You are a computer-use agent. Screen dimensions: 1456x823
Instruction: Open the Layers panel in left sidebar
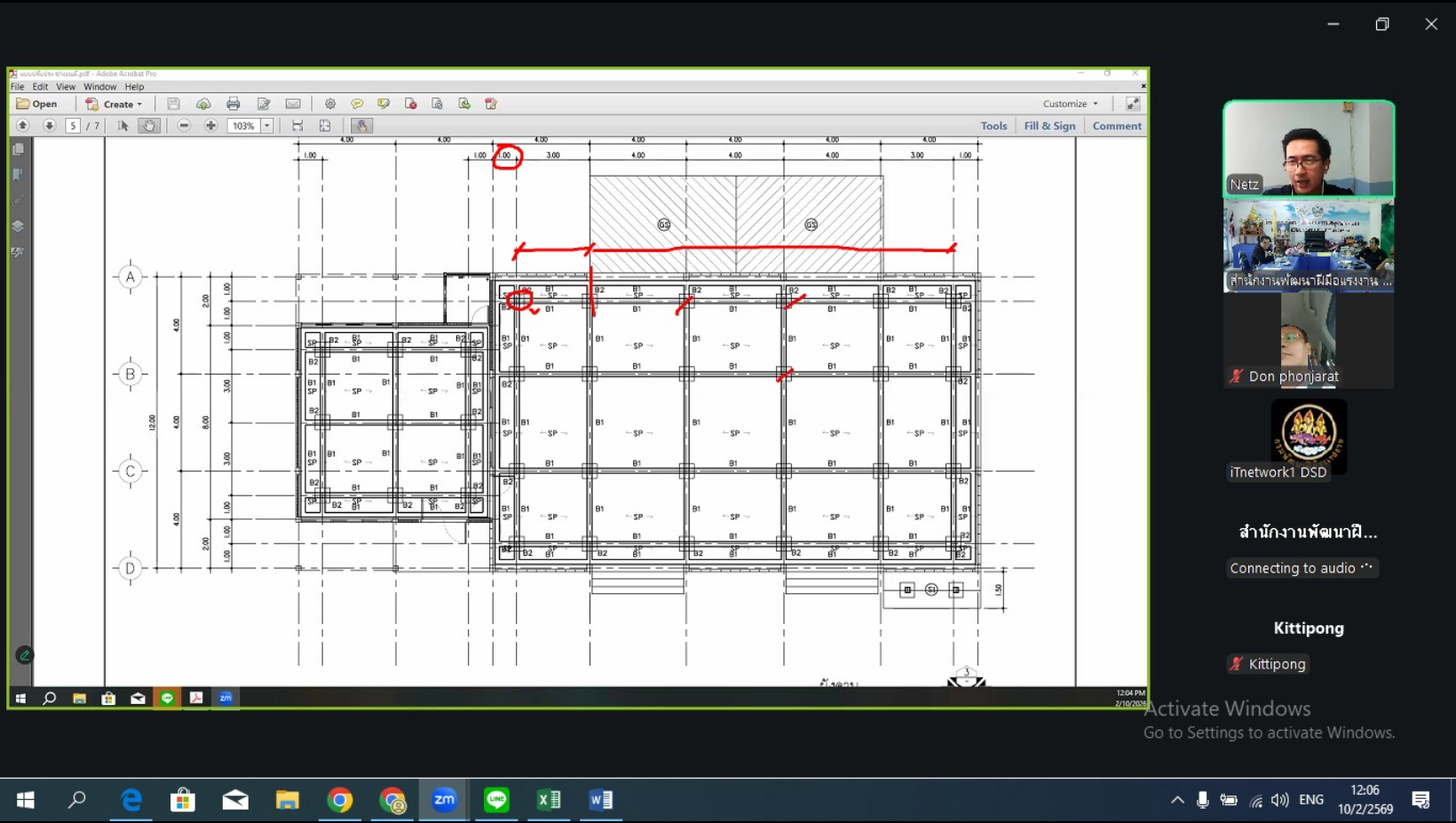coord(18,226)
